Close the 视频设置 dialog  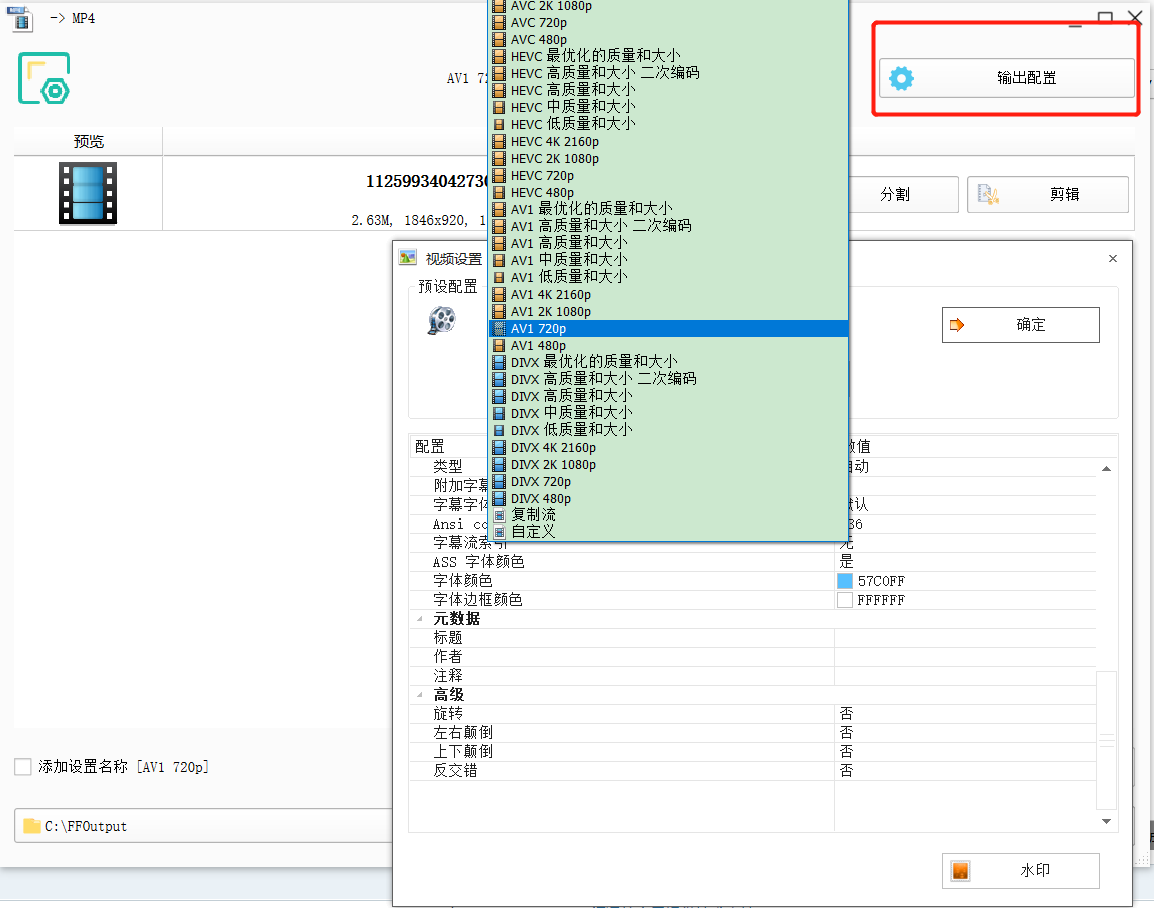(1113, 258)
